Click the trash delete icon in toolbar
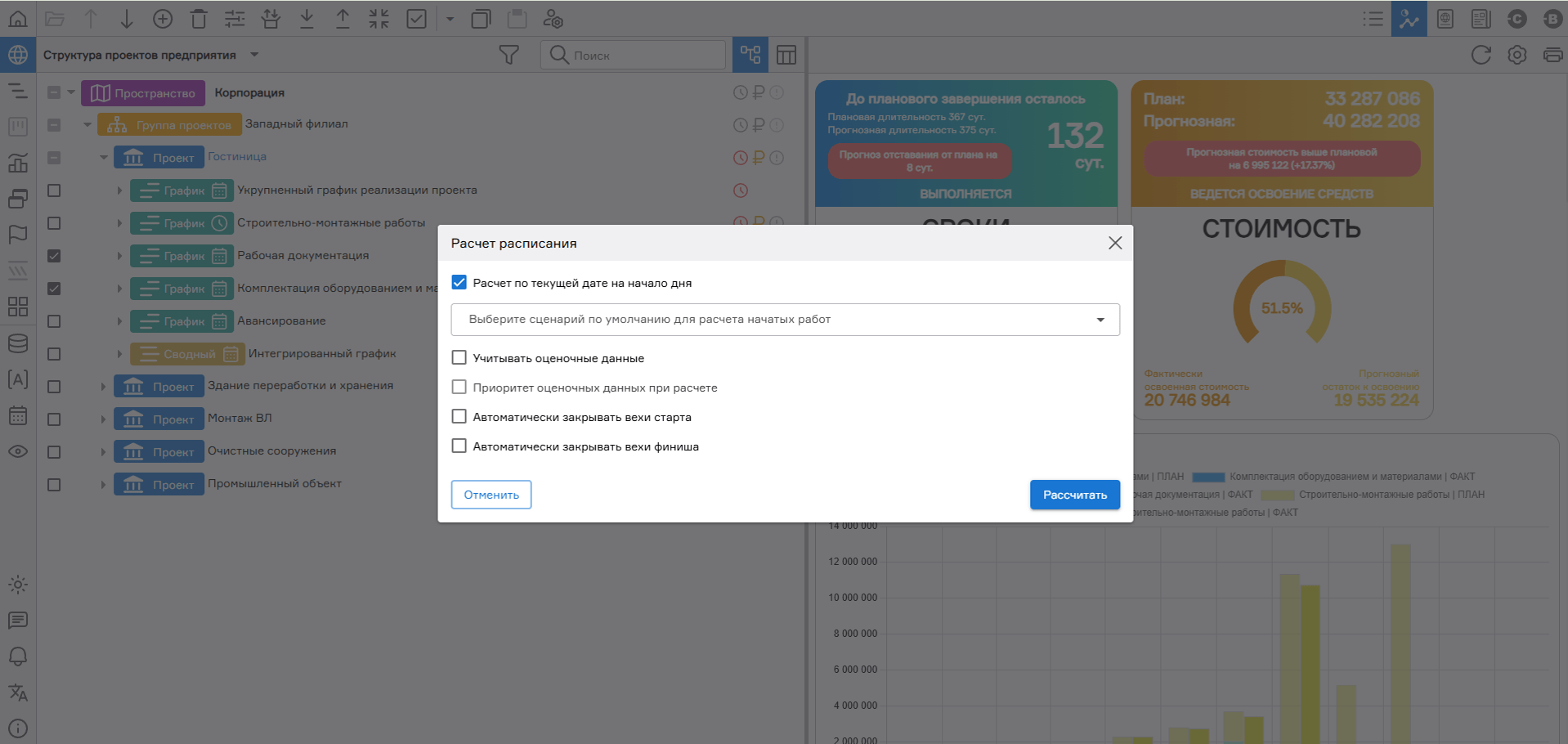Screen dimensions: 1568x744 pos(199,19)
